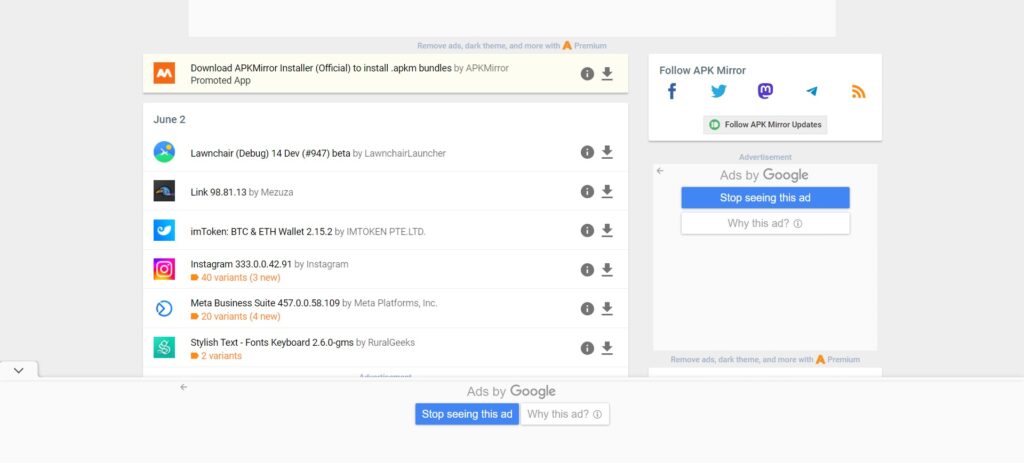Open Mezuza developer link
Image resolution: width=1024 pixels, height=463 pixels.
pos(277,192)
